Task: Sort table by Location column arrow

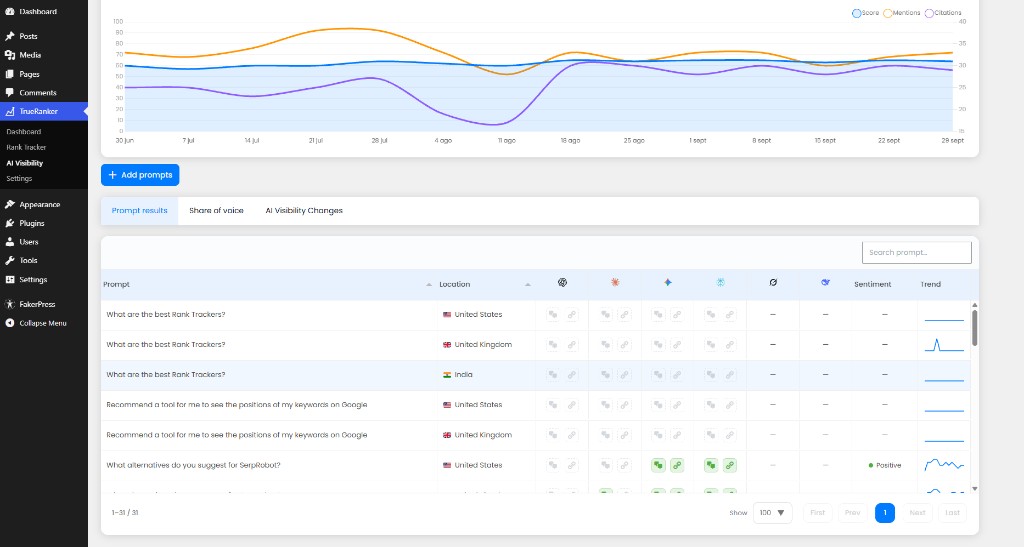Action: [x=528, y=285]
